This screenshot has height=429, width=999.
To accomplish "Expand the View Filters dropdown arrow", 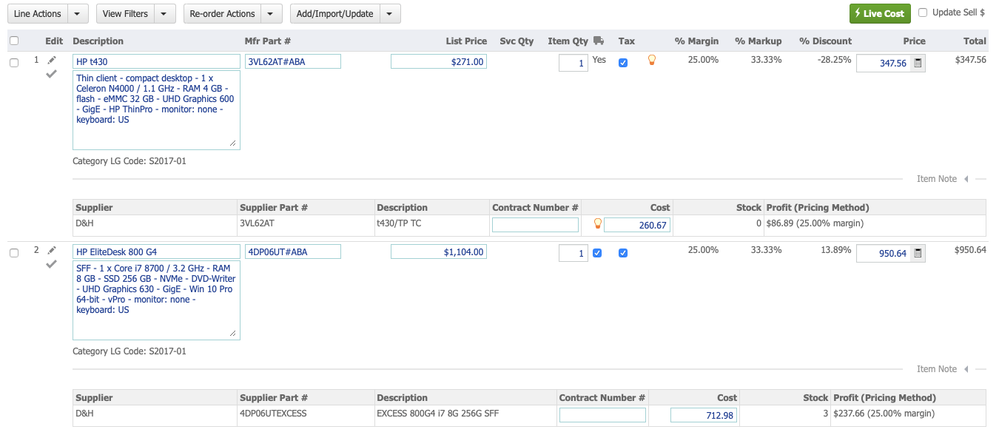I will pyautogui.click(x=165, y=14).
